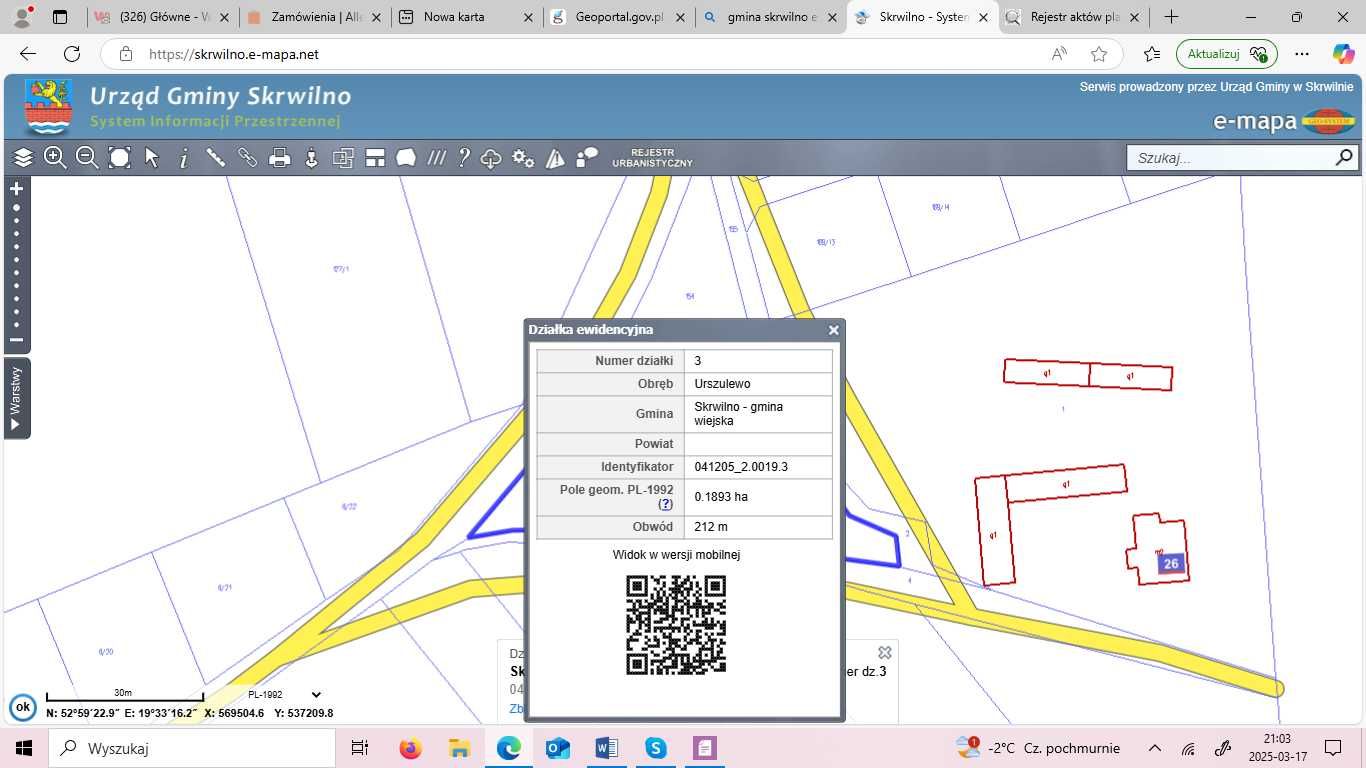1366x768 pixels.
Task: Go back with the browser back arrow
Action: pyautogui.click(x=28, y=54)
